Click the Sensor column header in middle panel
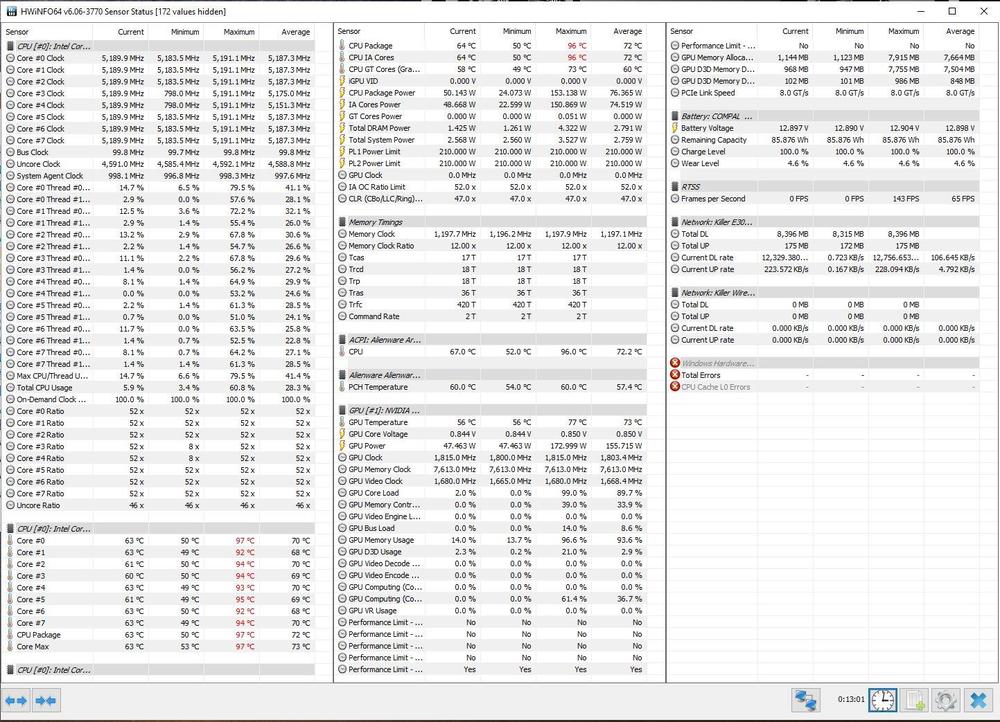The height and width of the screenshot is (722, 1000). pyautogui.click(x=349, y=32)
